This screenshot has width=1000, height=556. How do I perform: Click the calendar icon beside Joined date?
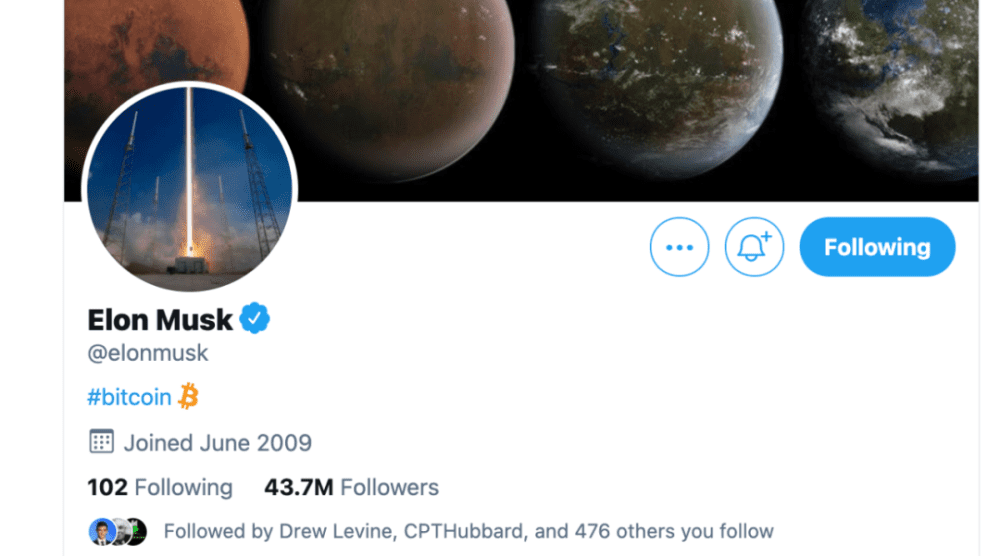click(x=101, y=442)
